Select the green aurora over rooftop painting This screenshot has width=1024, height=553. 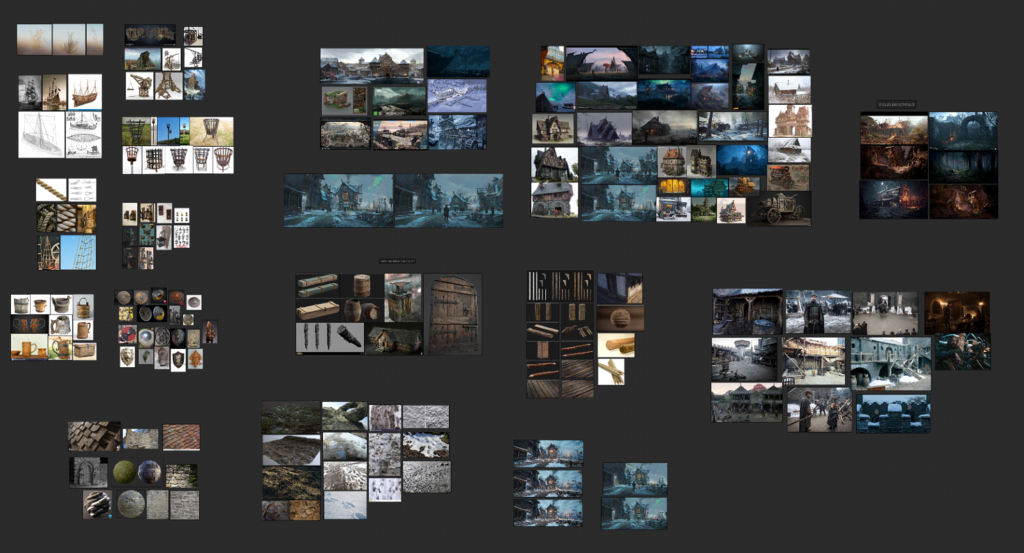point(555,97)
